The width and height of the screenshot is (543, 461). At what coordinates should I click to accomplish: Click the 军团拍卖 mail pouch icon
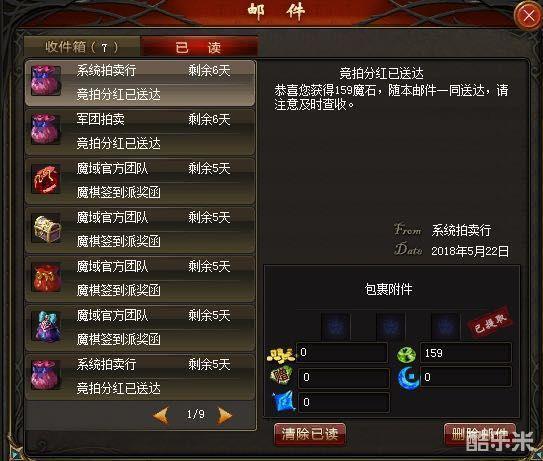(x=45, y=129)
